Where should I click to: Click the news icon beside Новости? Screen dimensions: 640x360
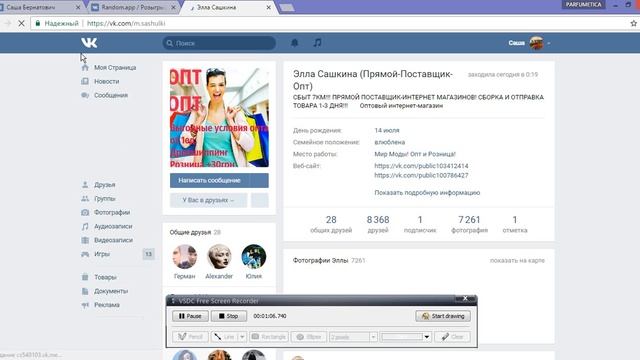[85, 82]
